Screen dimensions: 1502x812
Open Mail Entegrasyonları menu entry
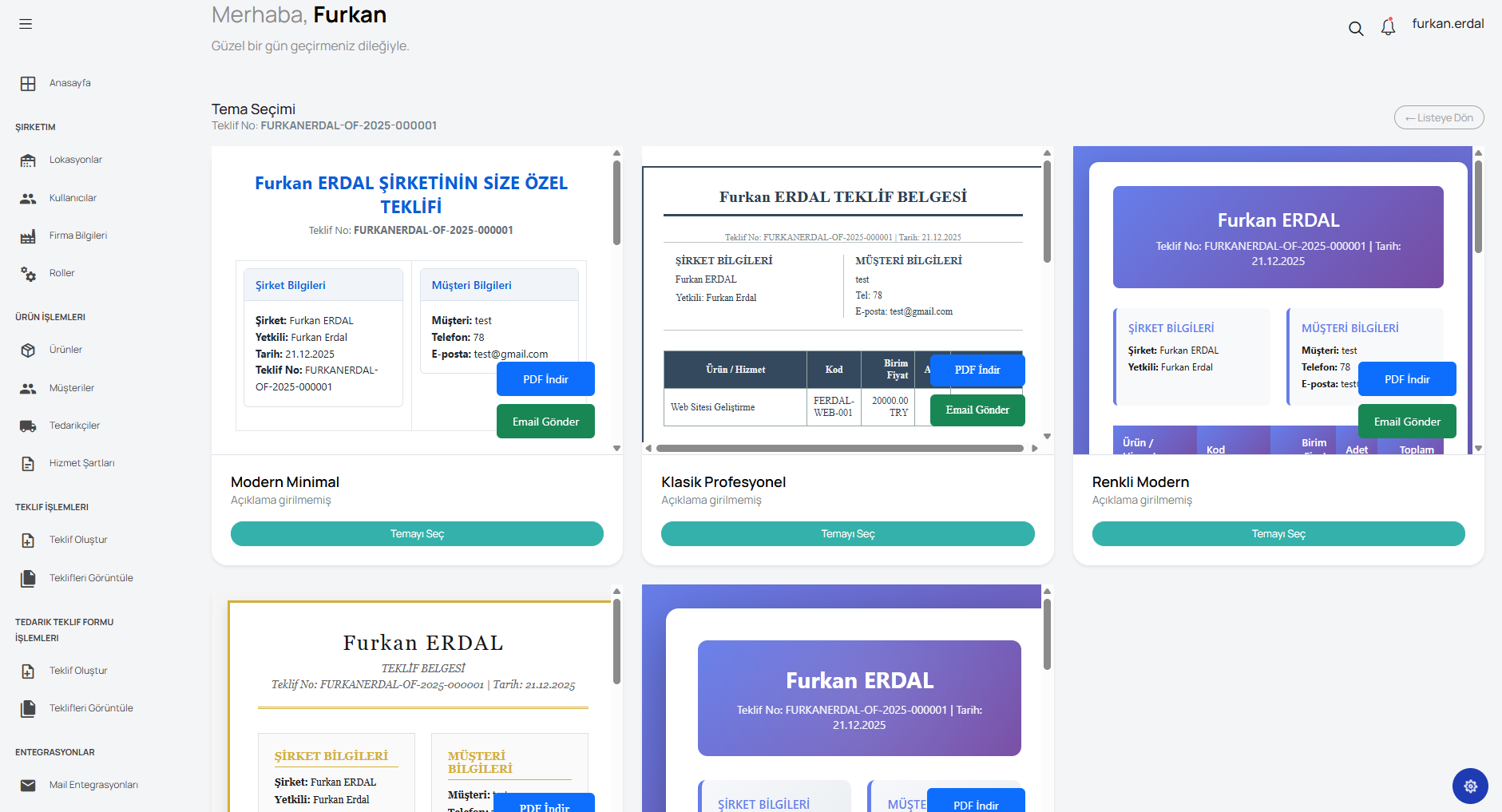(x=93, y=785)
